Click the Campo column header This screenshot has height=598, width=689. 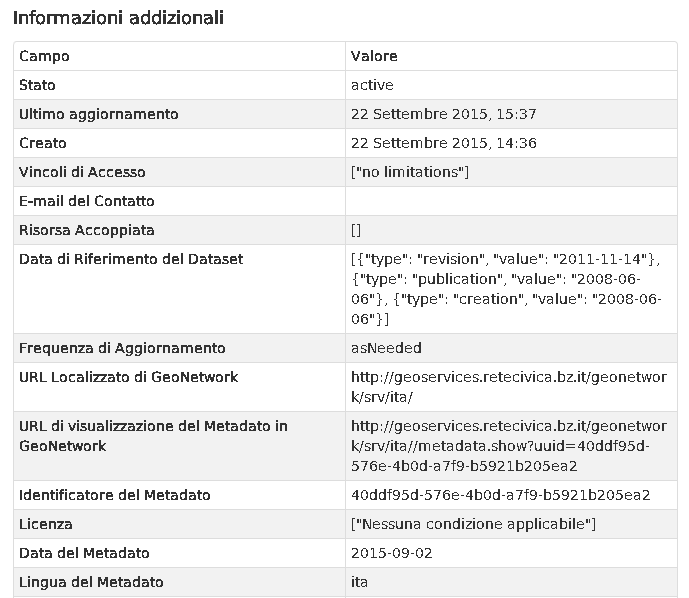[44, 56]
